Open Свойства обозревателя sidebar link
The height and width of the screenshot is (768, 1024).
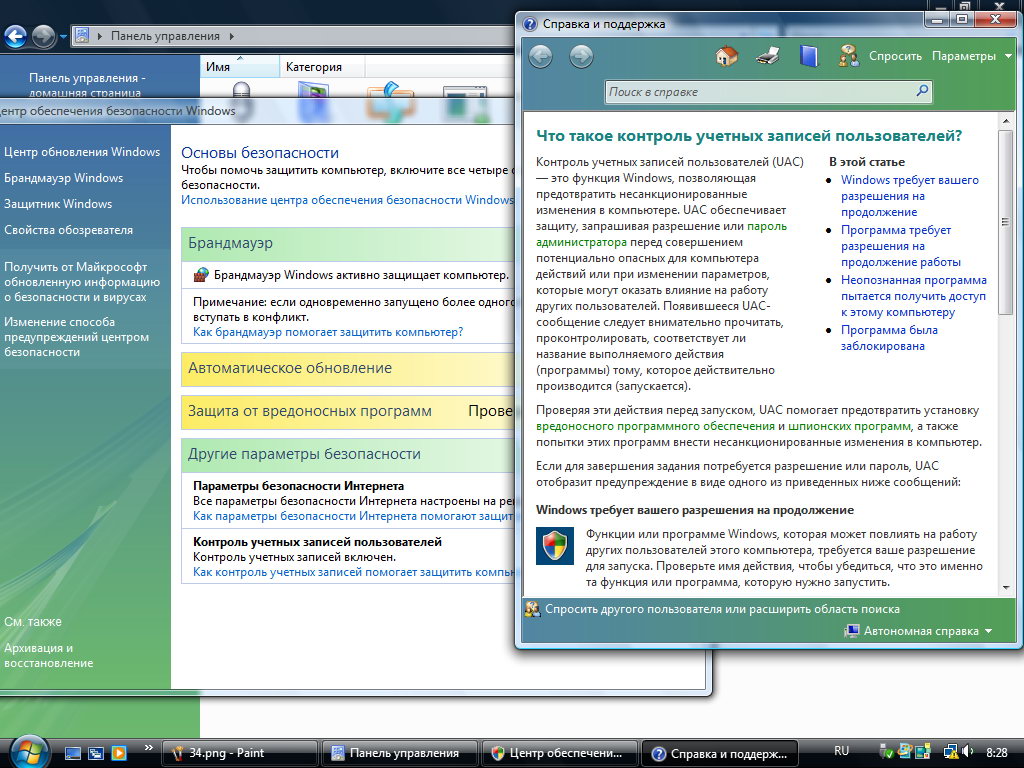pyautogui.click(x=69, y=230)
